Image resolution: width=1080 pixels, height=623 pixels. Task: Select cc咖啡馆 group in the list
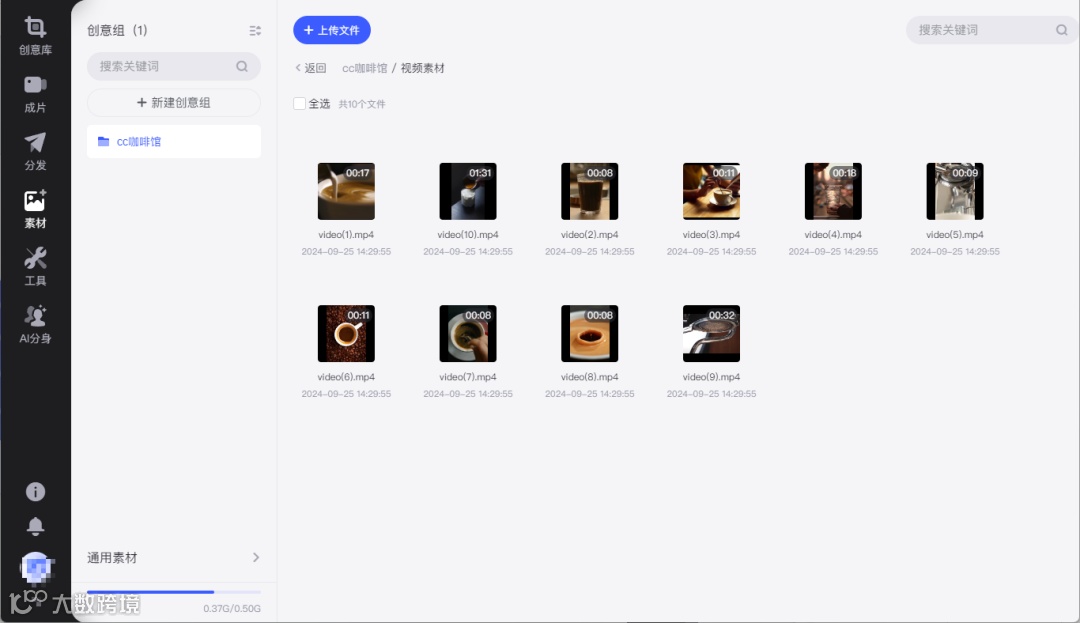[x=174, y=141]
